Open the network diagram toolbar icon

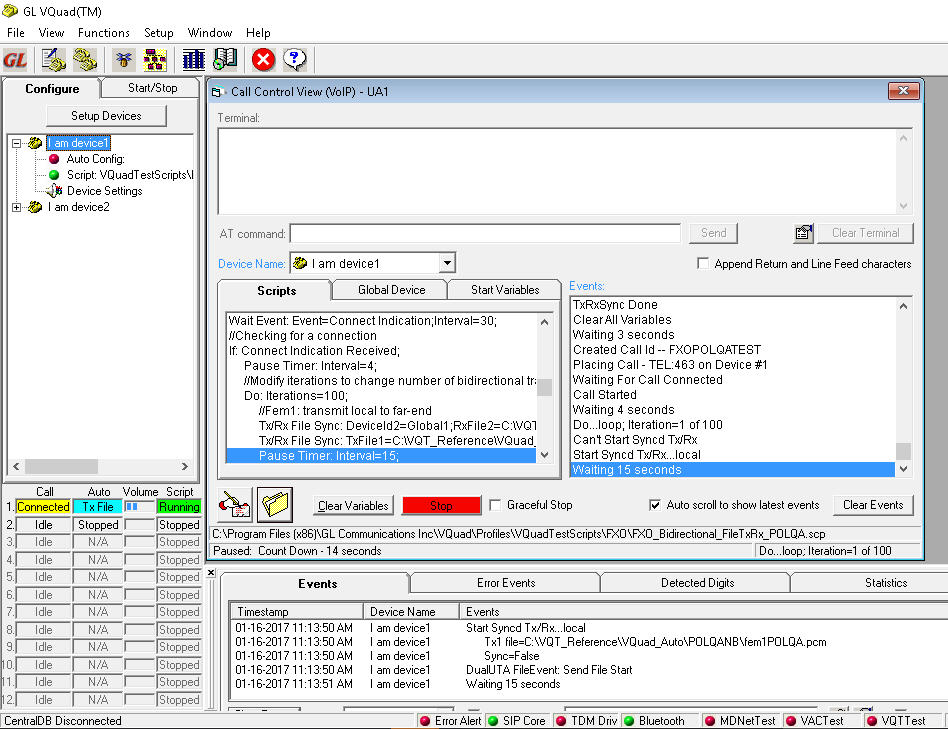[x=155, y=59]
